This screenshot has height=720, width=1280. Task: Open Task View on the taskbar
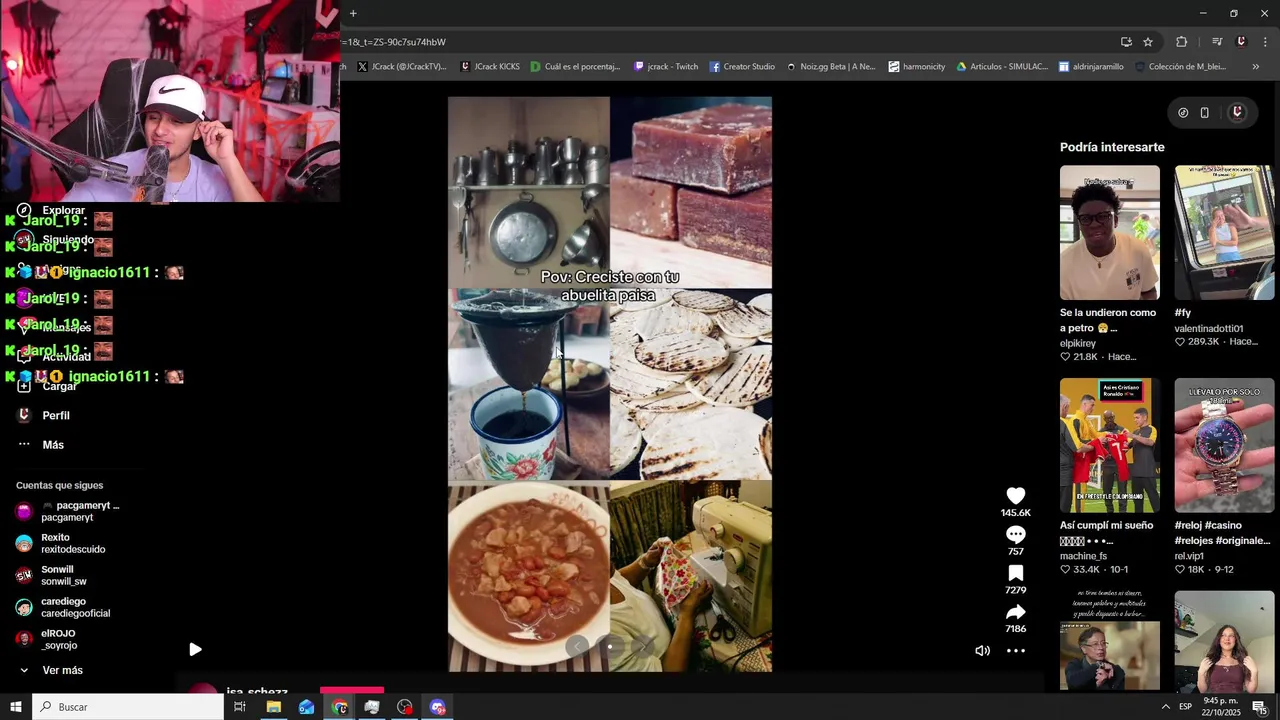(240, 707)
